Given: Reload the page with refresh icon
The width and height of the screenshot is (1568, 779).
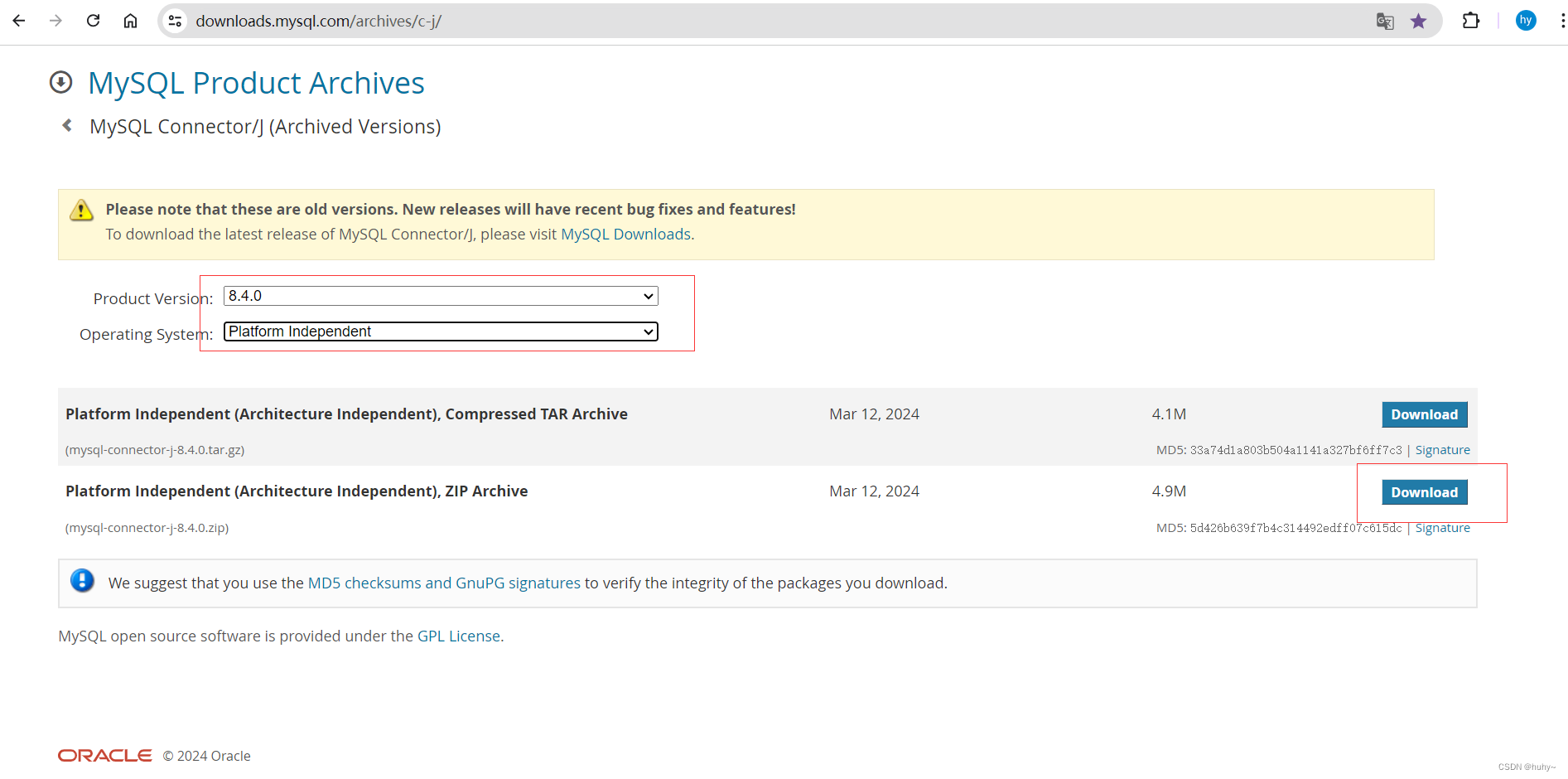Looking at the screenshot, I should (x=94, y=21).
